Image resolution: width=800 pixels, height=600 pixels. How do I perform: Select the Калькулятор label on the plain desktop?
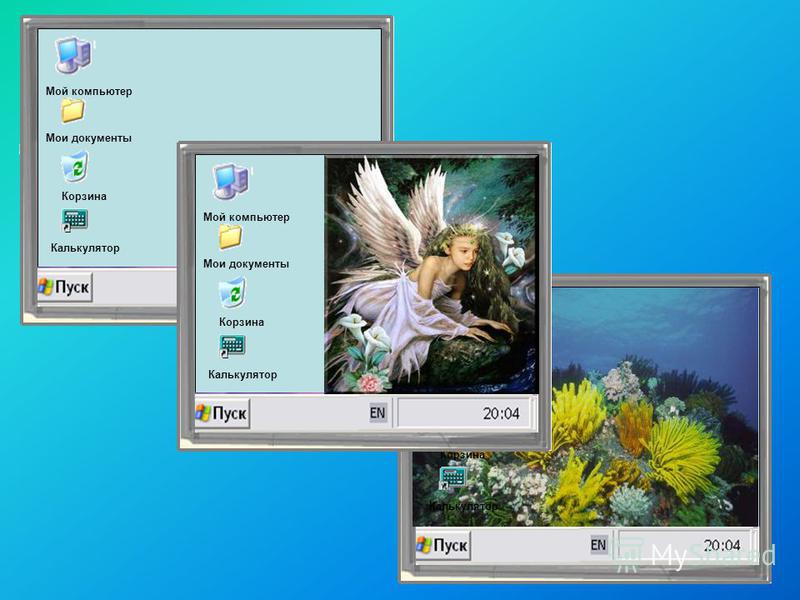pos(85,248)
